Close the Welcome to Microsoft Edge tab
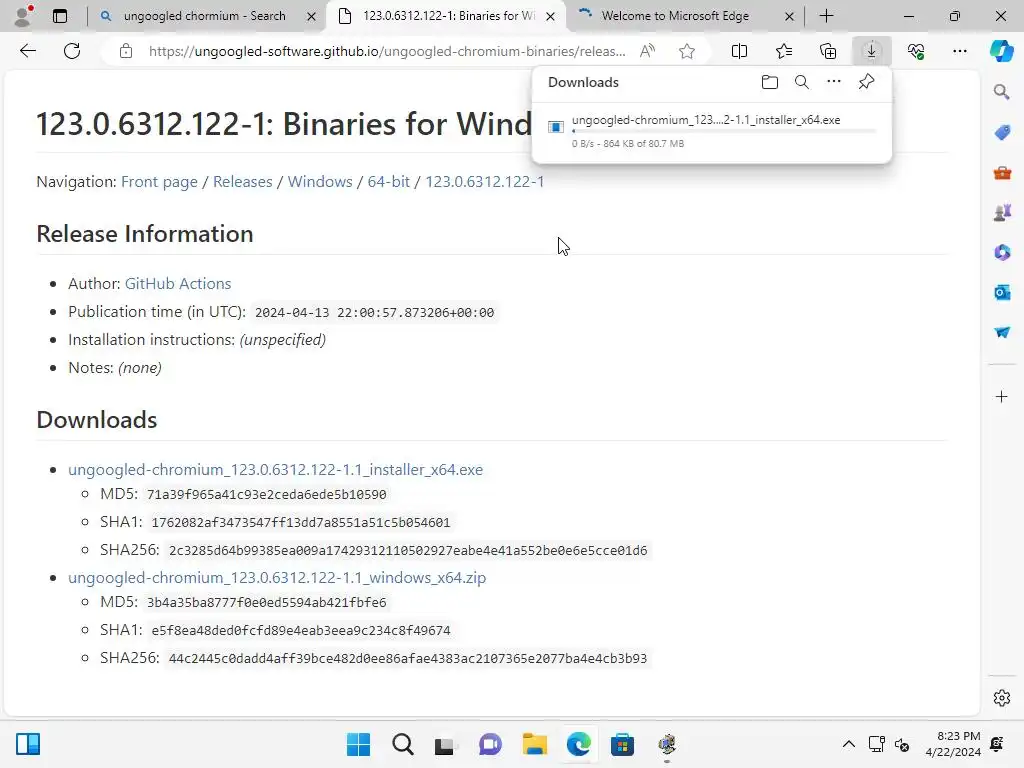This screenshot has height=768, width=1024. tap(789, 16)
